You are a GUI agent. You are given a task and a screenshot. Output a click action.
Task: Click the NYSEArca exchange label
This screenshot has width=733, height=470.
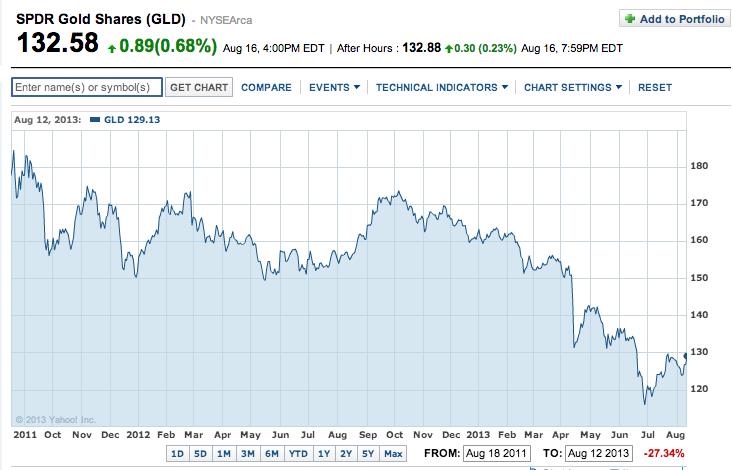click(226, 21)
